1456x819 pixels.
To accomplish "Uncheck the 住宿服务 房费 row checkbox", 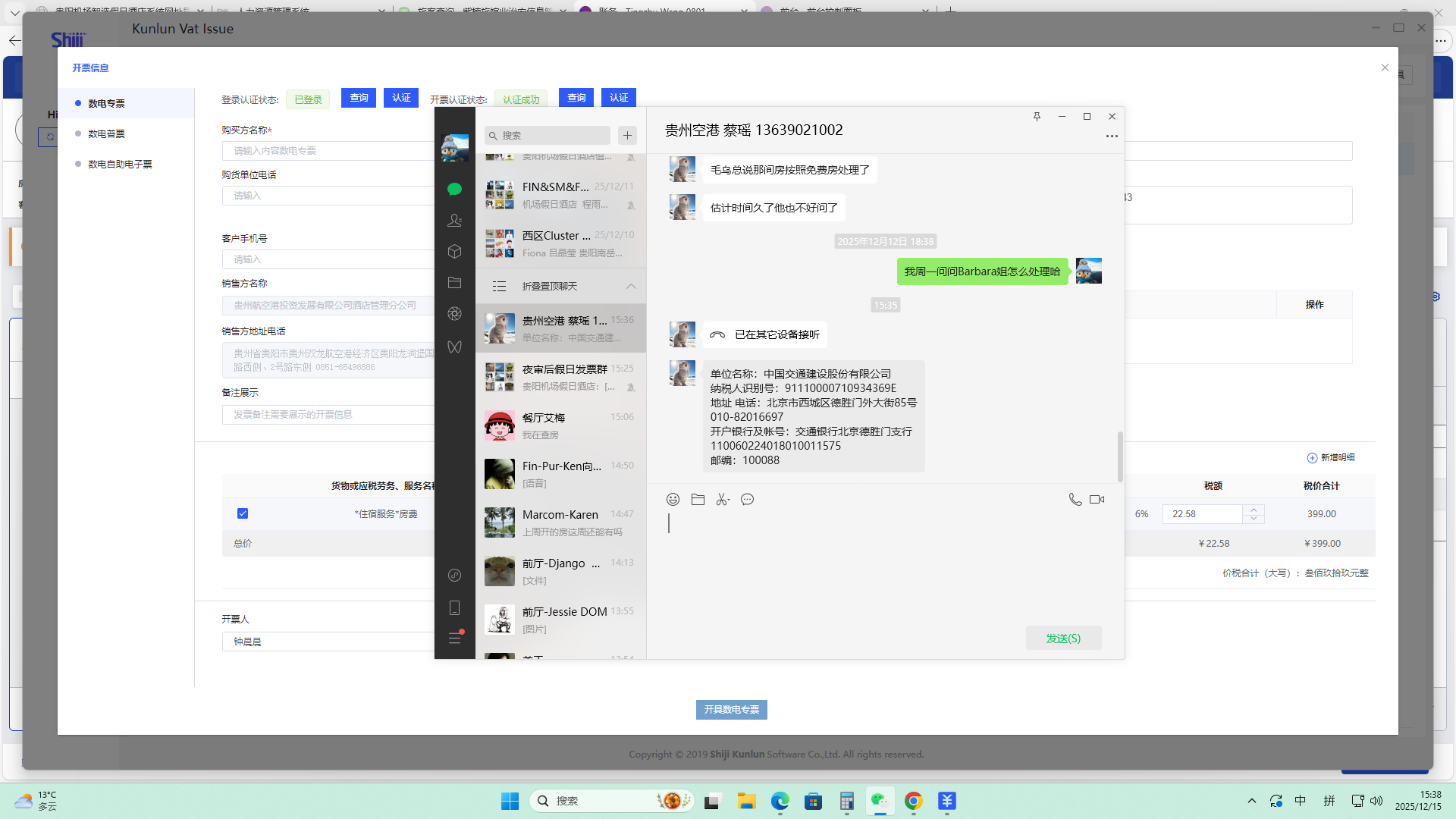I will (243, 514).
